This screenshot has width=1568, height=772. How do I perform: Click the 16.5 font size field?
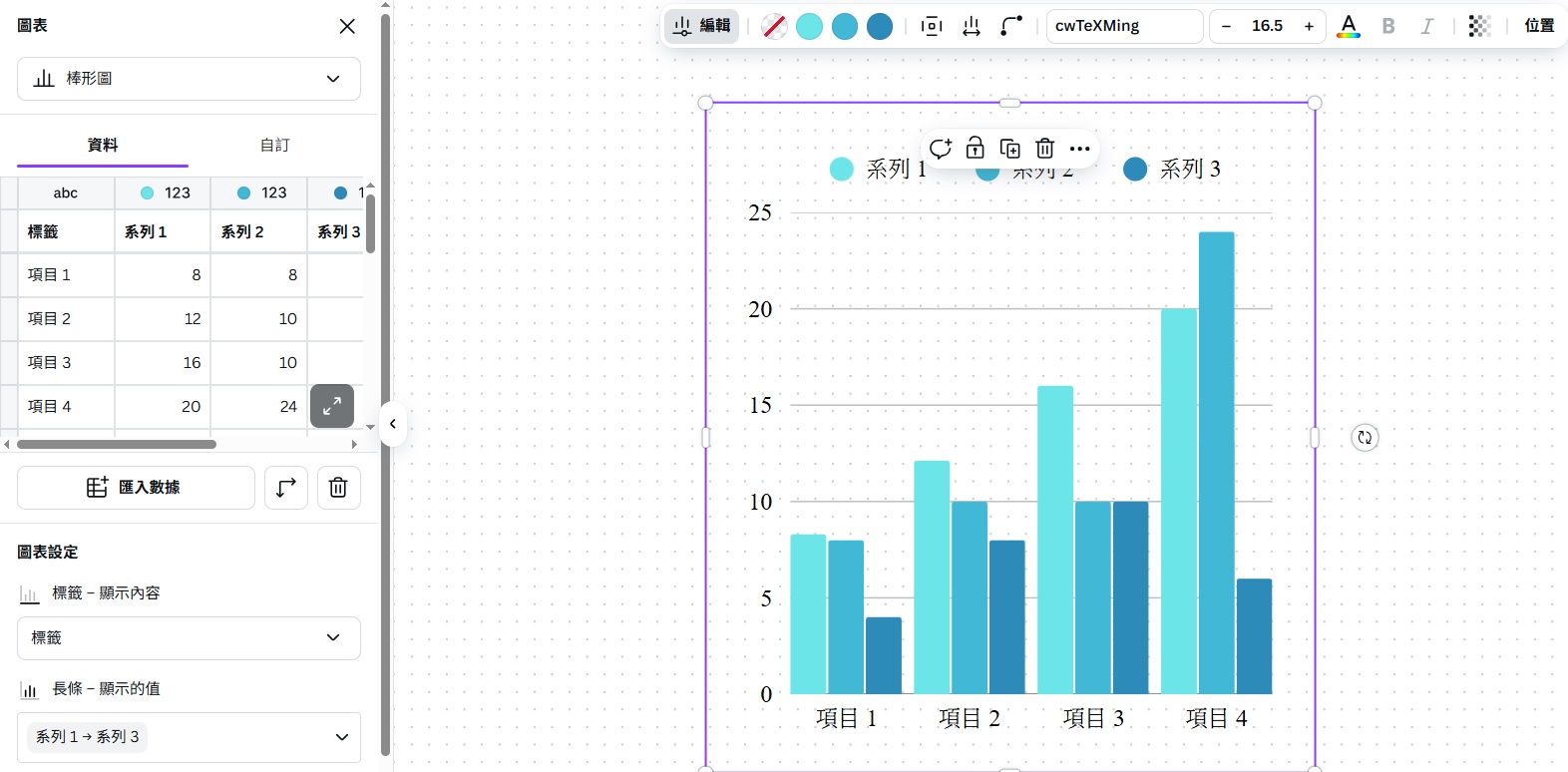click(1268, 26)
